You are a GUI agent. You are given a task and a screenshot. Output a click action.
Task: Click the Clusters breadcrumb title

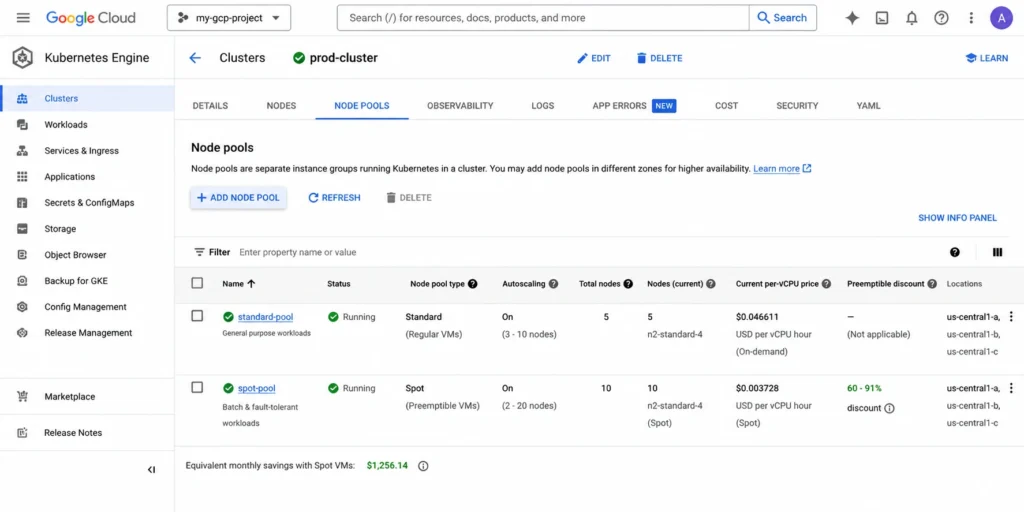click(x=242, y=58)
